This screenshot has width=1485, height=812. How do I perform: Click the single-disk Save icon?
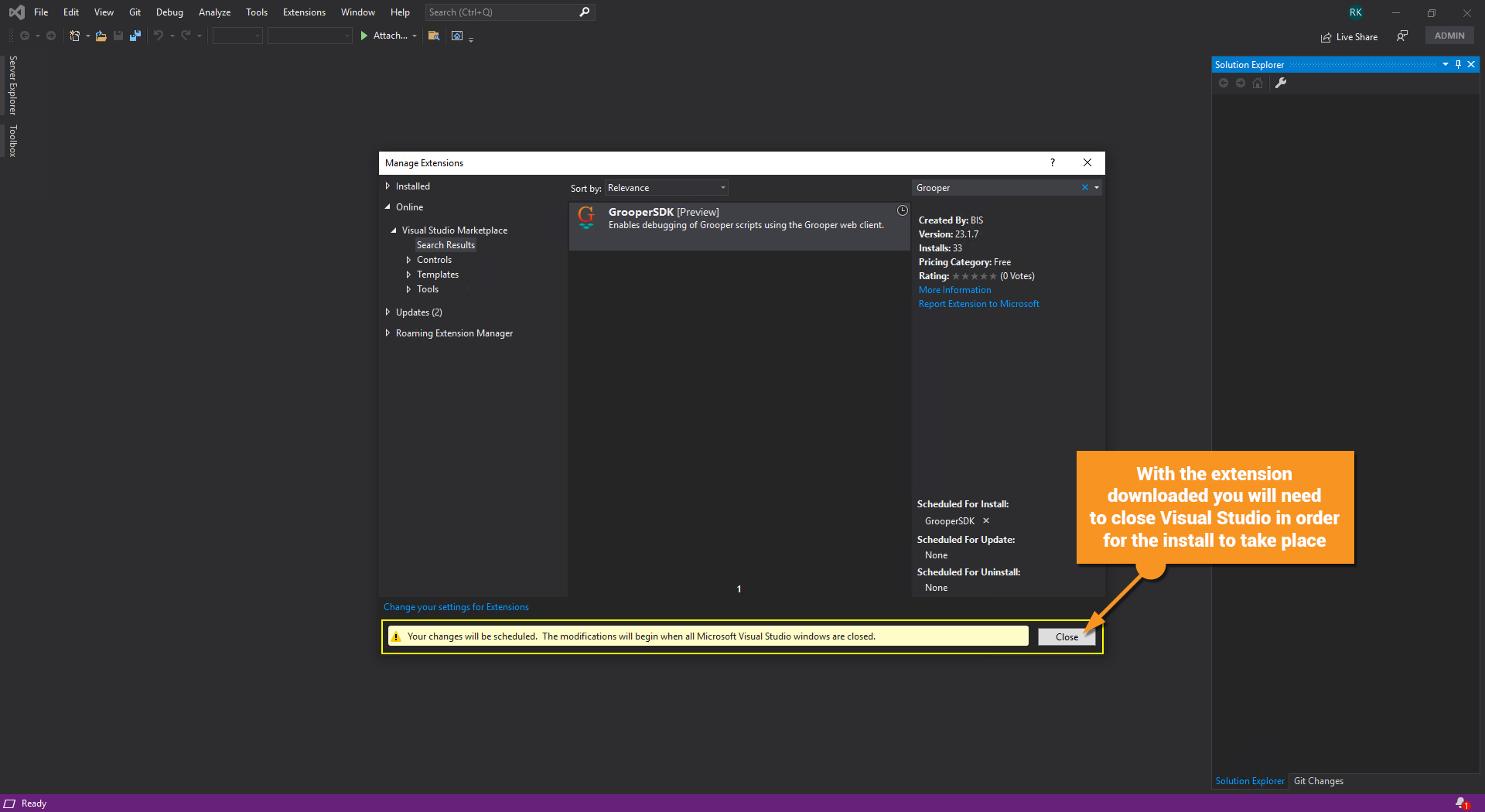click(118, 36)
